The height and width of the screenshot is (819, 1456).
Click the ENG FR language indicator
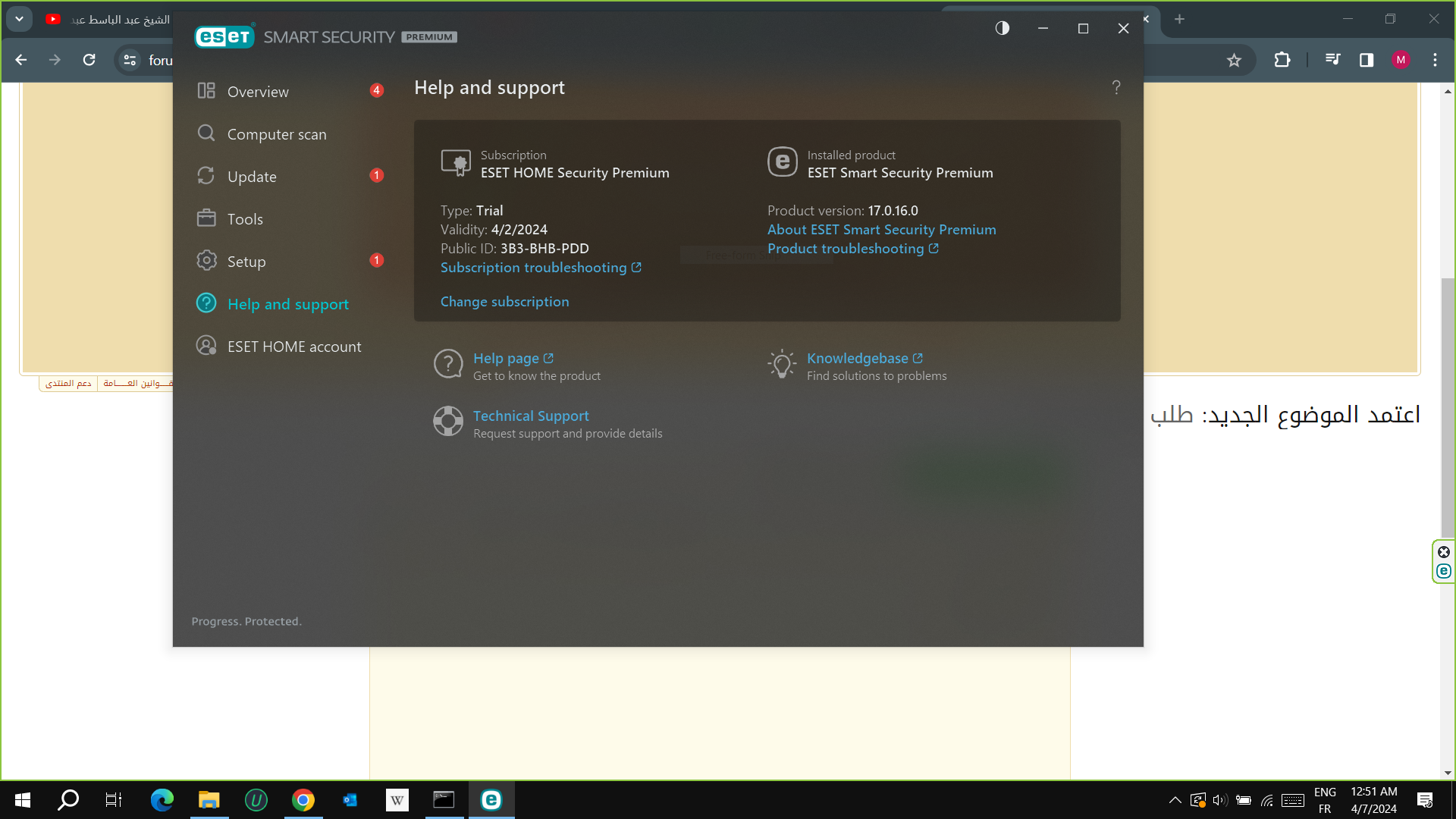pos(1325,800)
